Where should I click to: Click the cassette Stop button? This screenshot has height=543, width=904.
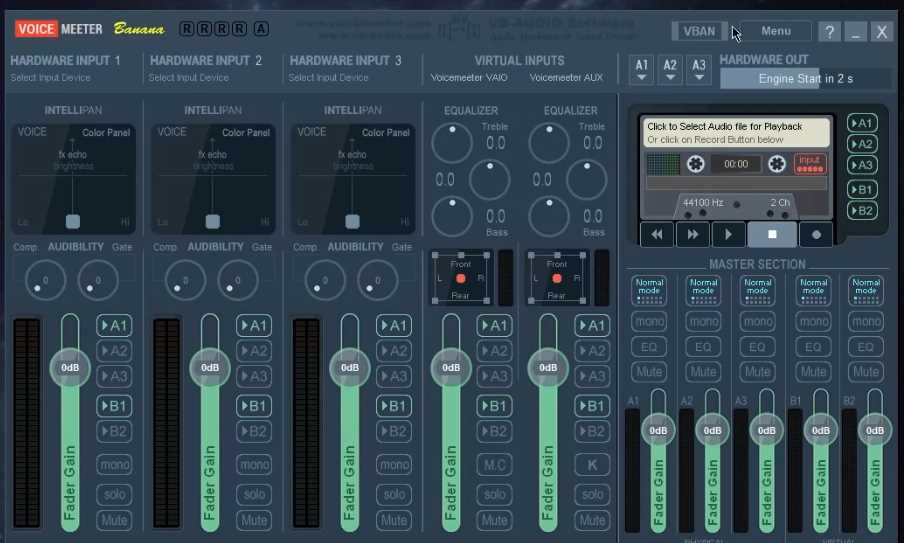click(772, 235)
